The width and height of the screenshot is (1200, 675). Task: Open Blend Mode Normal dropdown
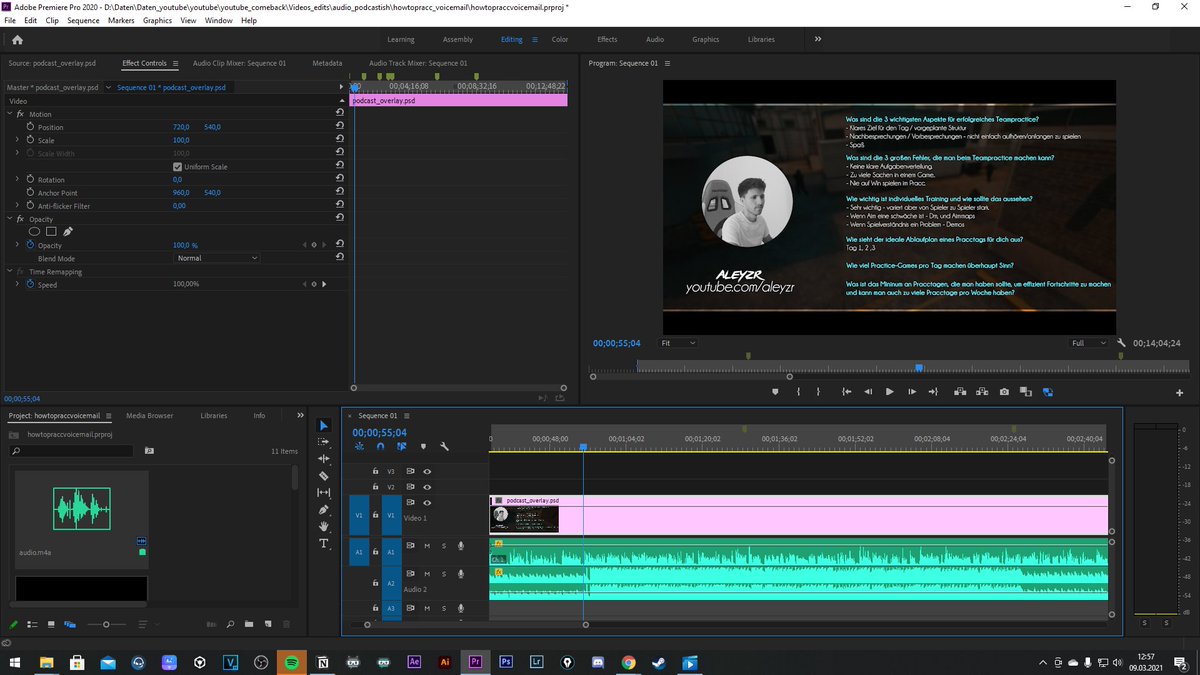[x=217, y=258]
